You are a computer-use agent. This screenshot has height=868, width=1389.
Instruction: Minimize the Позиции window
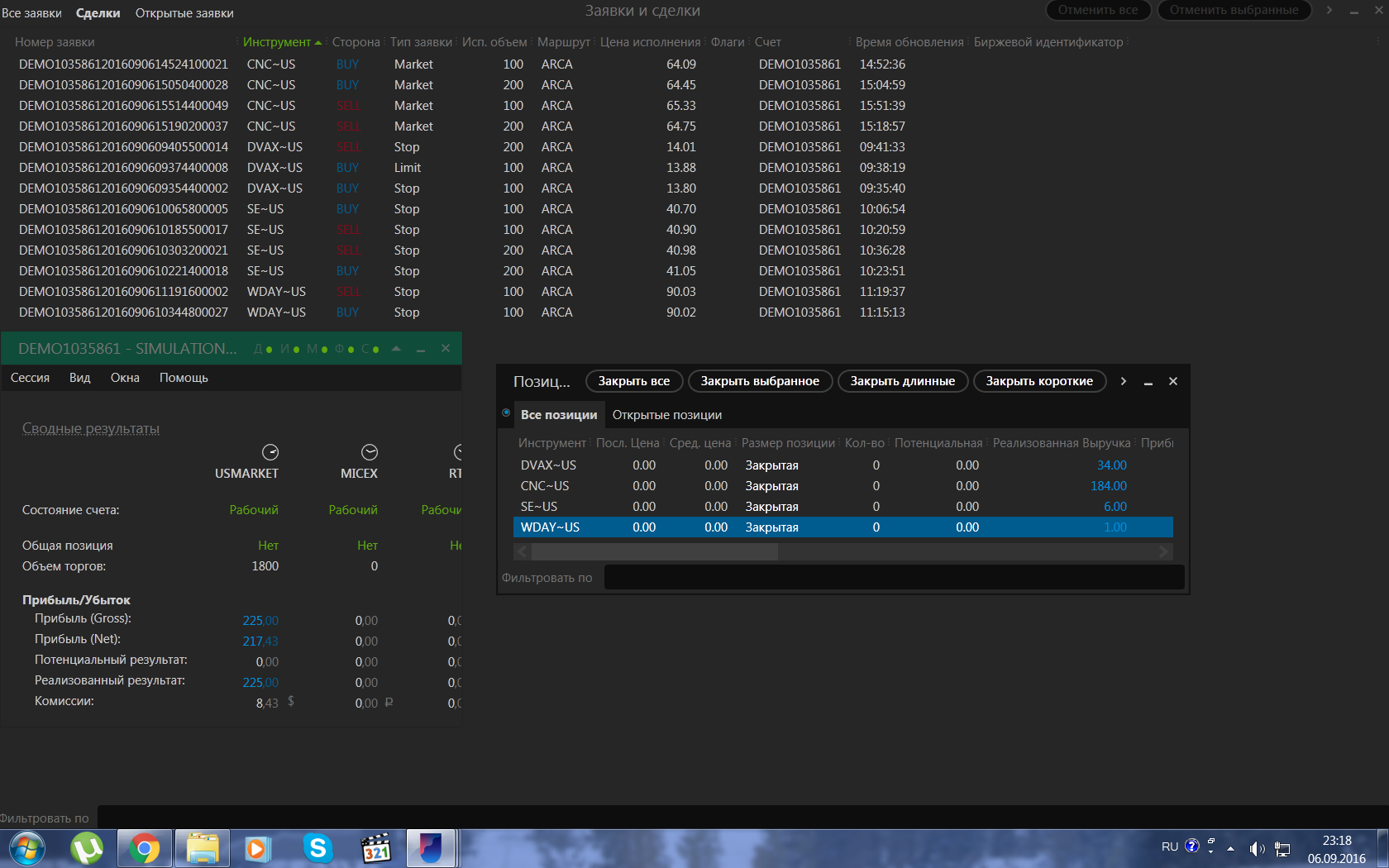1148,382
